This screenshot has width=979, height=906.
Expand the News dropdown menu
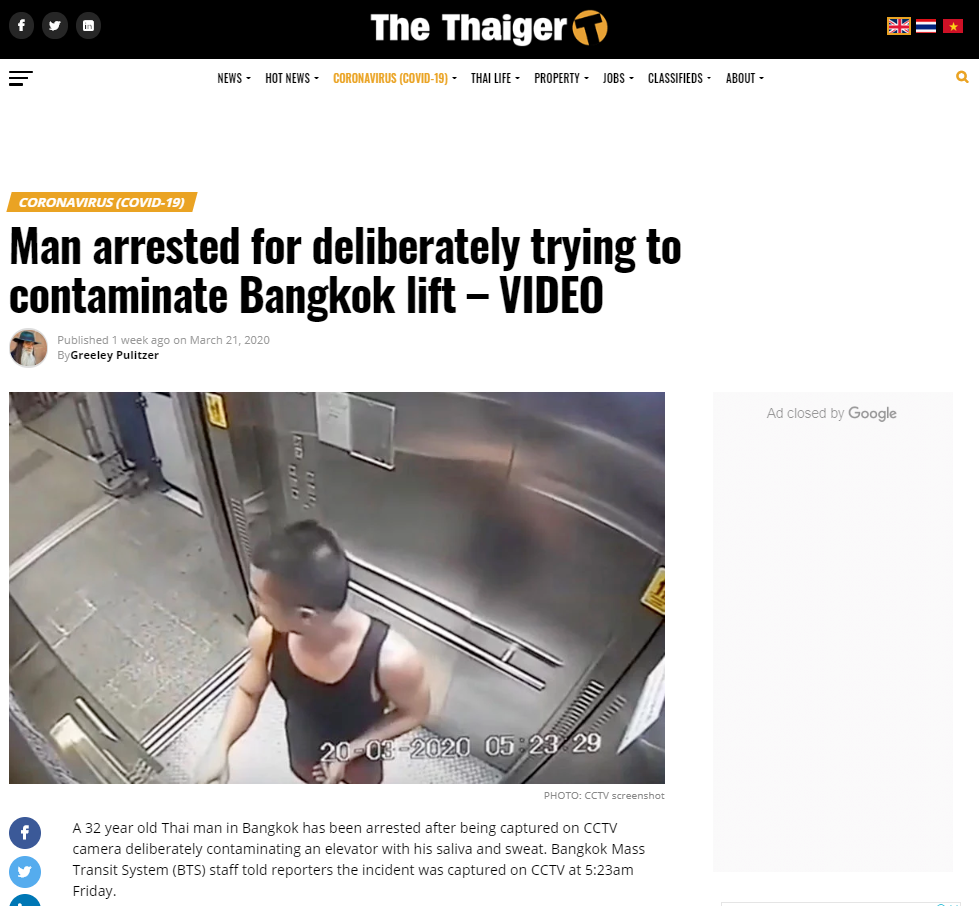point(234,78)
